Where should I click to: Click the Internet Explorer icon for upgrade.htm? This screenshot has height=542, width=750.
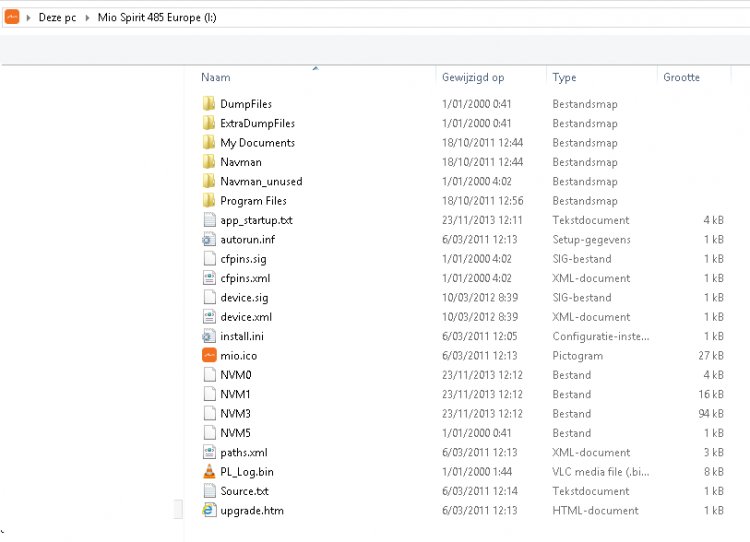209,510
